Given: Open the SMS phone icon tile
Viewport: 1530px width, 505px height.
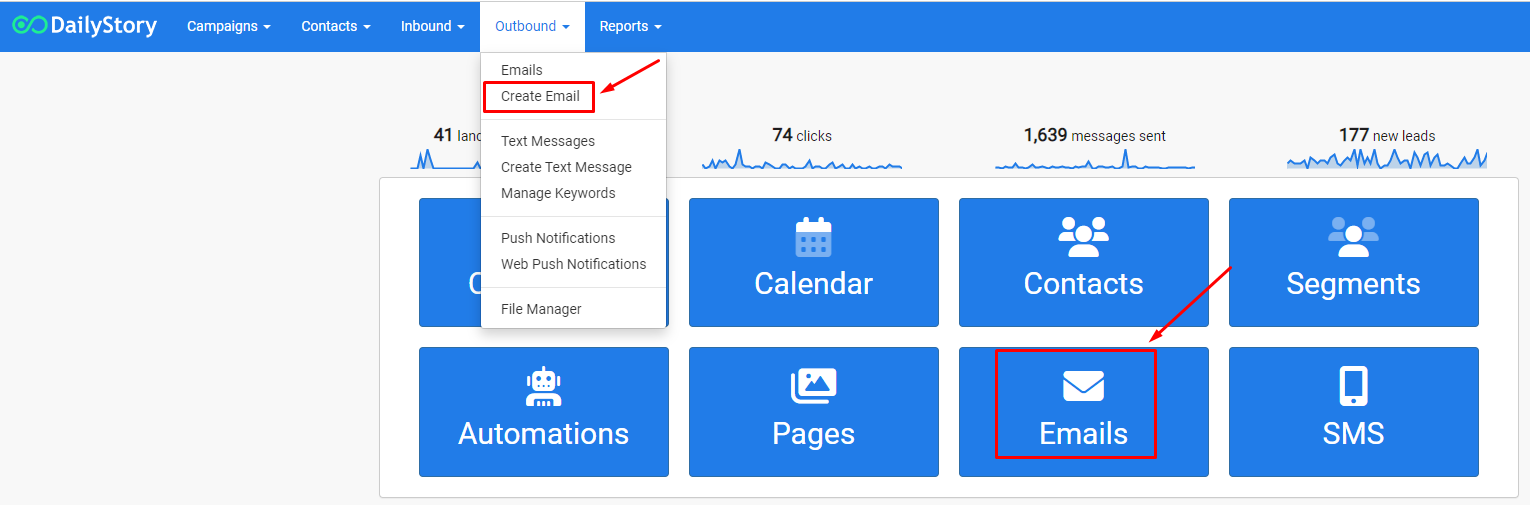Looking at the screenshot, I should pos(1353,386).
